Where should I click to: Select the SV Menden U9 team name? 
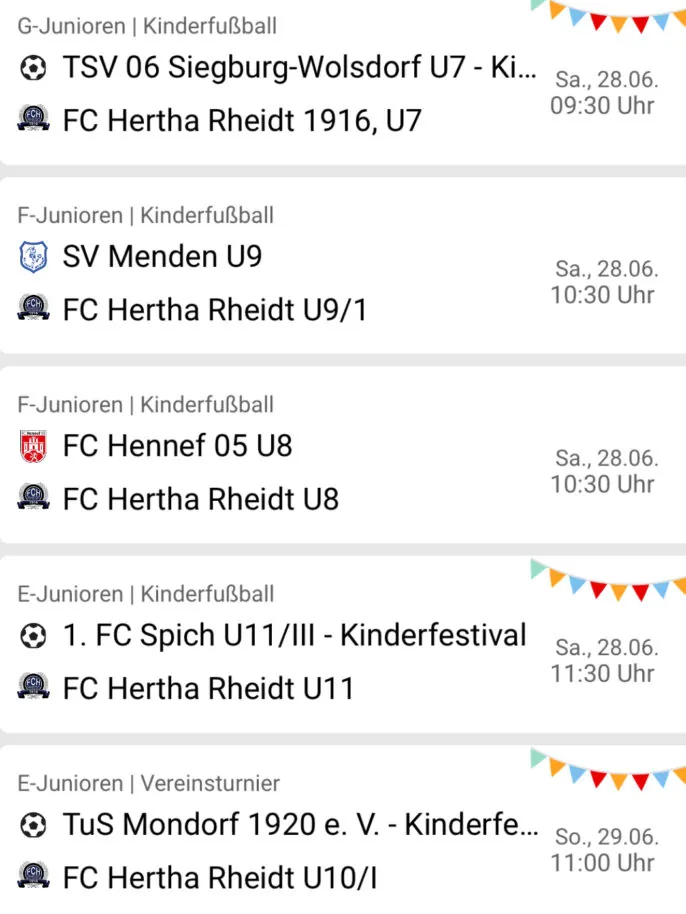pos(163,257)
